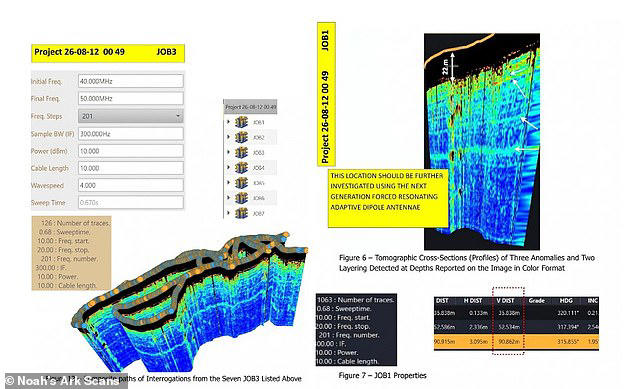Click '0.68 : Sweeptime' in tan box

pyautogui.click(x=65, y=232)
